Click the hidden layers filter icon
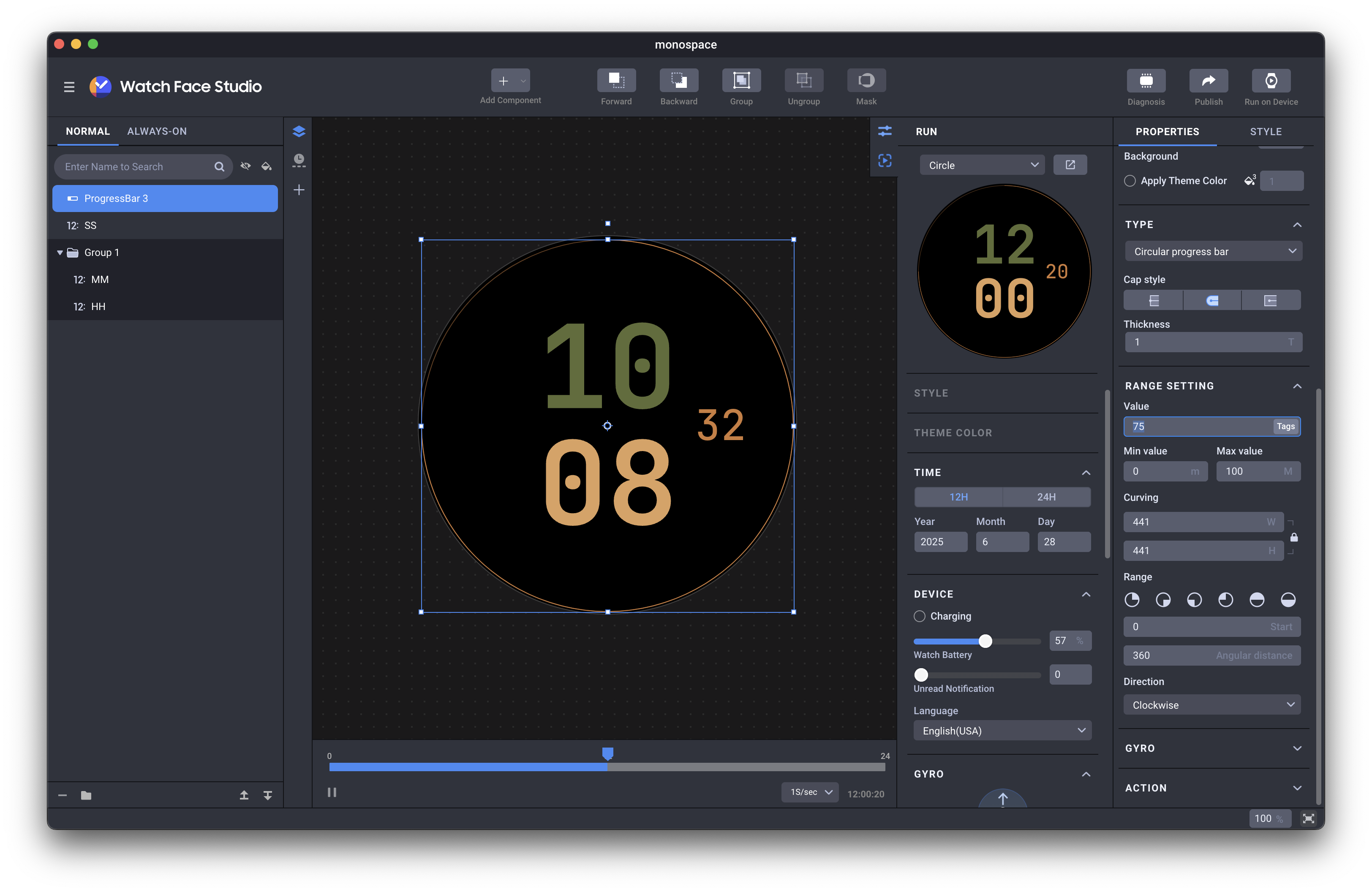 245,166
